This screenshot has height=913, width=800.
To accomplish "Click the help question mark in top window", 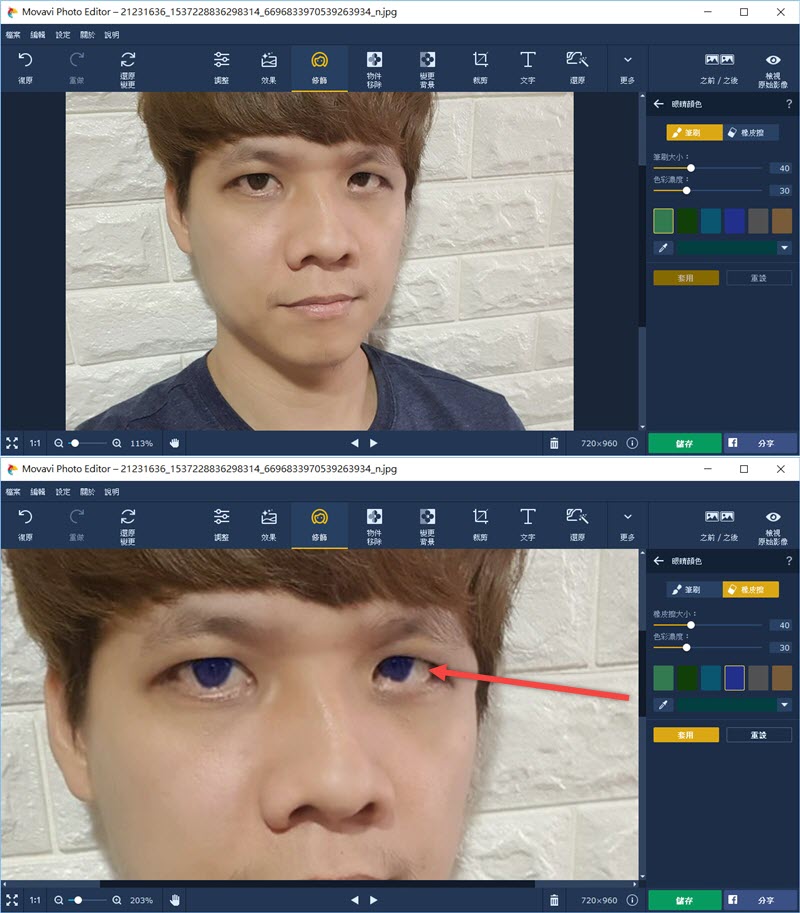I will point(789,104).
